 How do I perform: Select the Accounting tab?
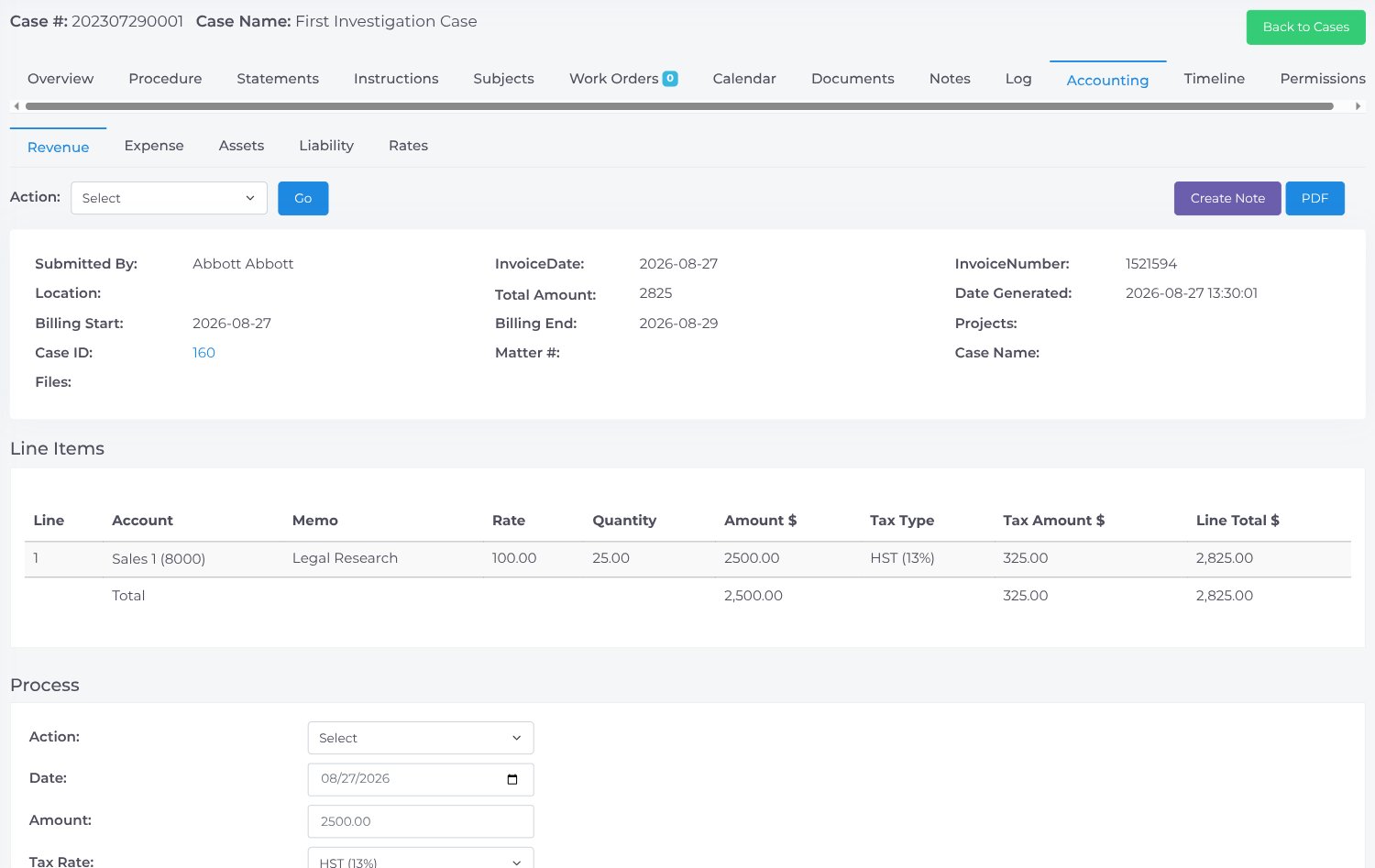tap(1107, 81)
